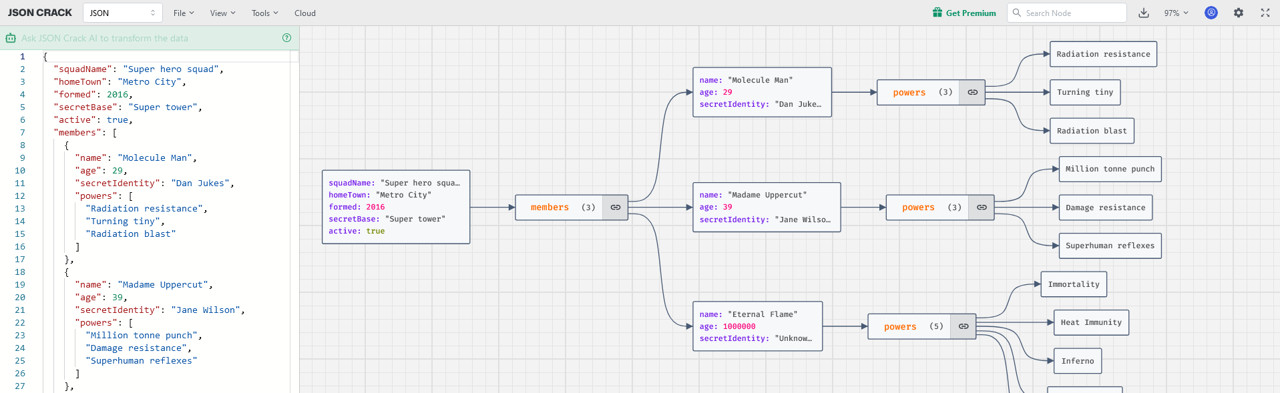Screen dimensions: 1280x393
Task: Open the View menu
Action: pyautogui.click(x=222, y=13)
